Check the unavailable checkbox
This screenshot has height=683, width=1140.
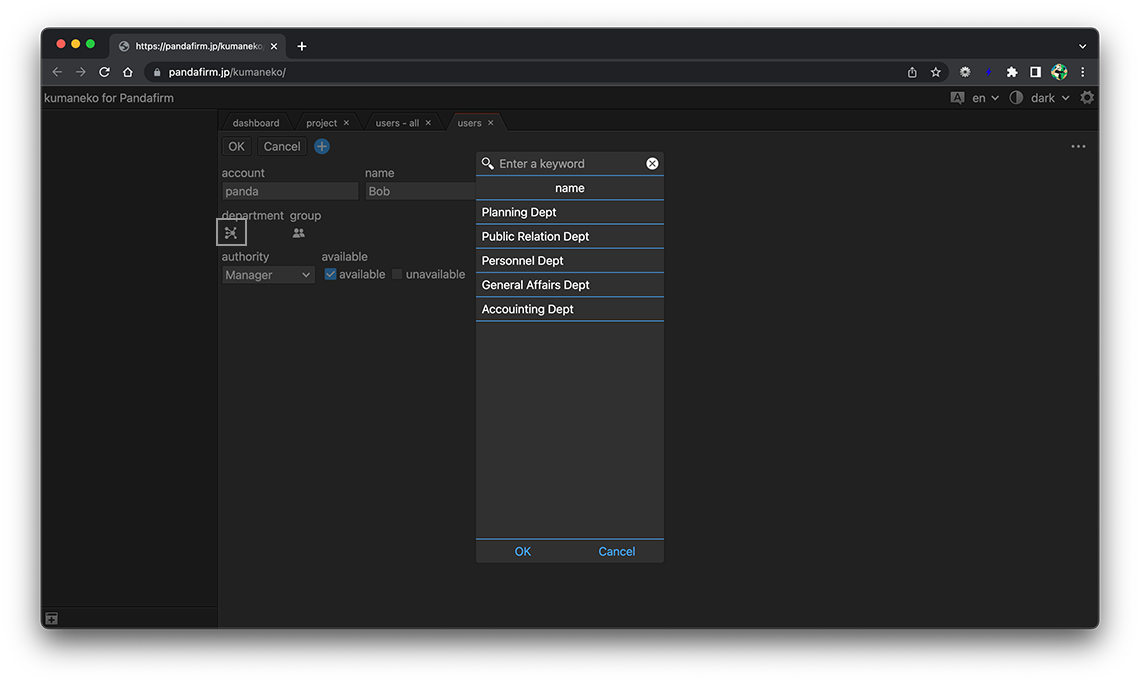pyautogui.click(x=397, y=274)
